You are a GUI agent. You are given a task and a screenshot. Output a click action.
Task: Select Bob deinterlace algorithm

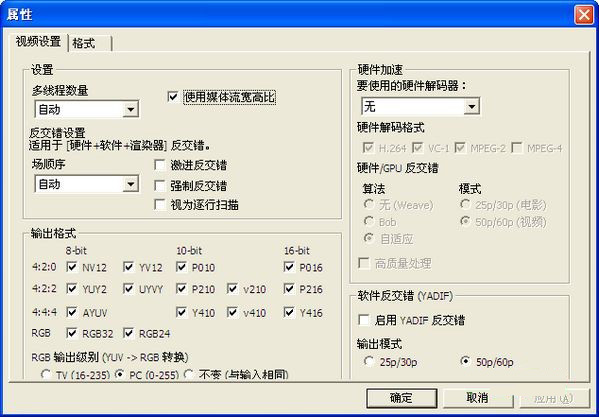[369, 221]
